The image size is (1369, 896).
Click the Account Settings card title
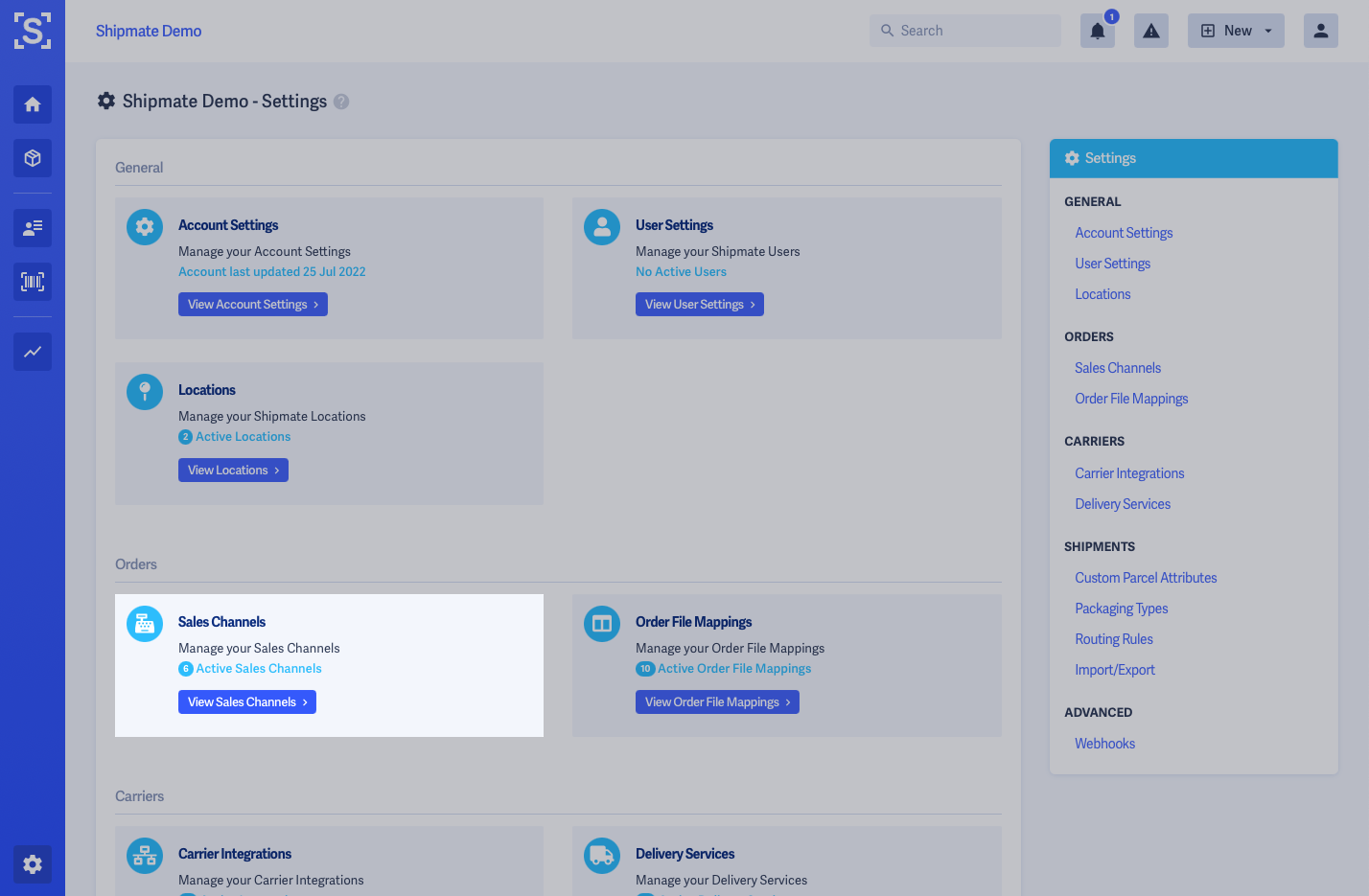tap(228, 225)
